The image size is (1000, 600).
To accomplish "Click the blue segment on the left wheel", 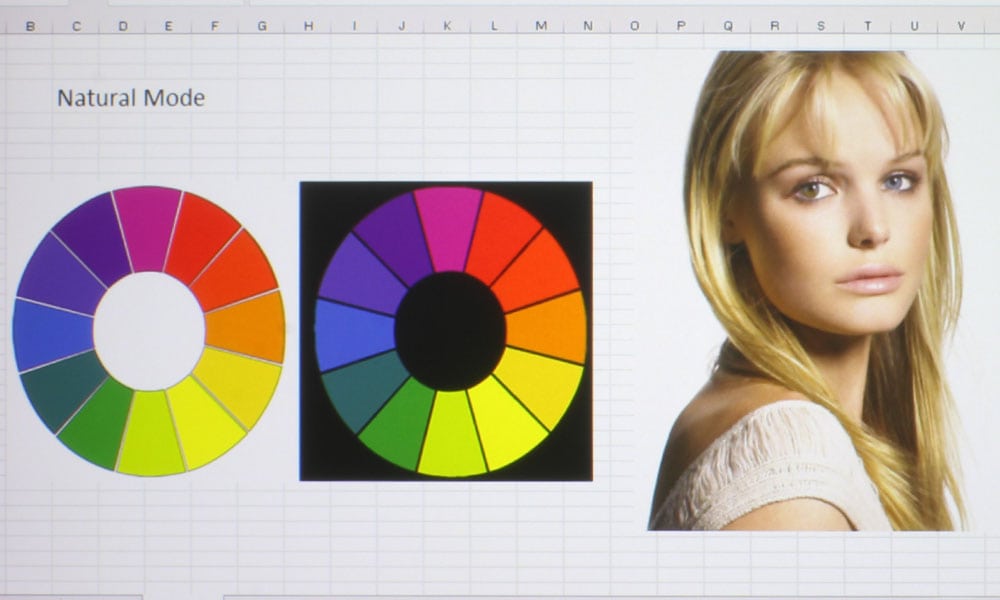I will coord(52,334).
